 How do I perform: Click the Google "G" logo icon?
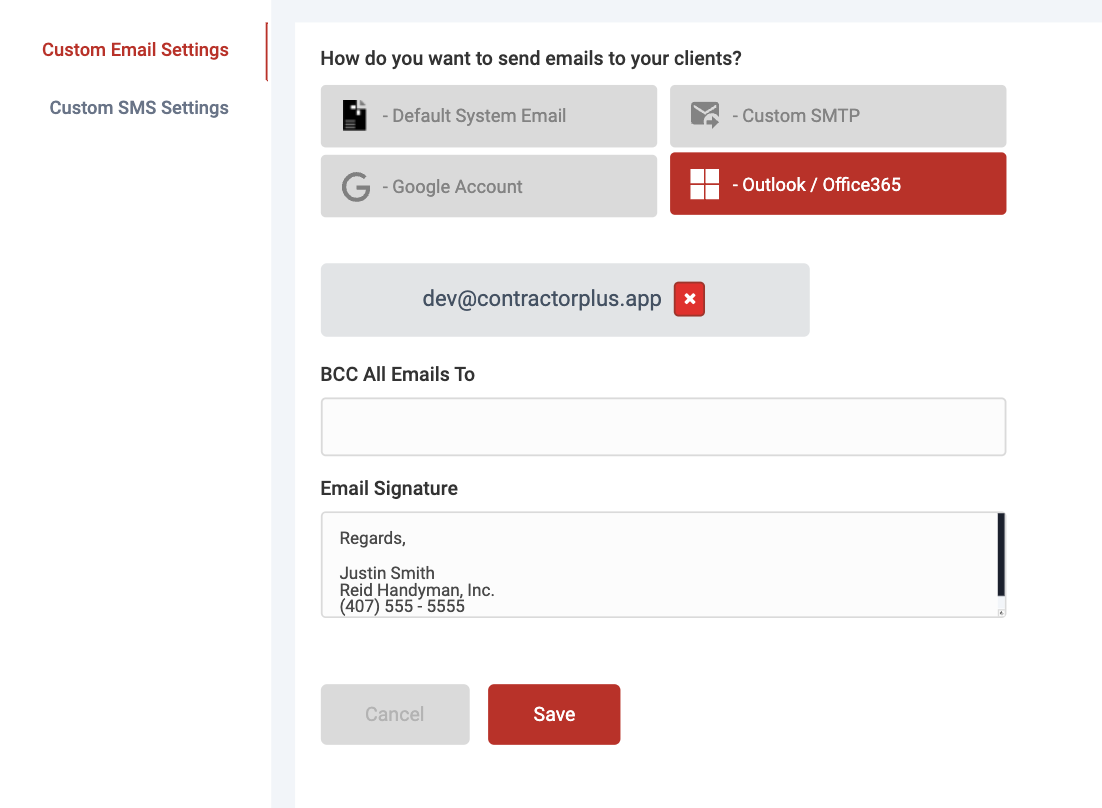[356, 187]
